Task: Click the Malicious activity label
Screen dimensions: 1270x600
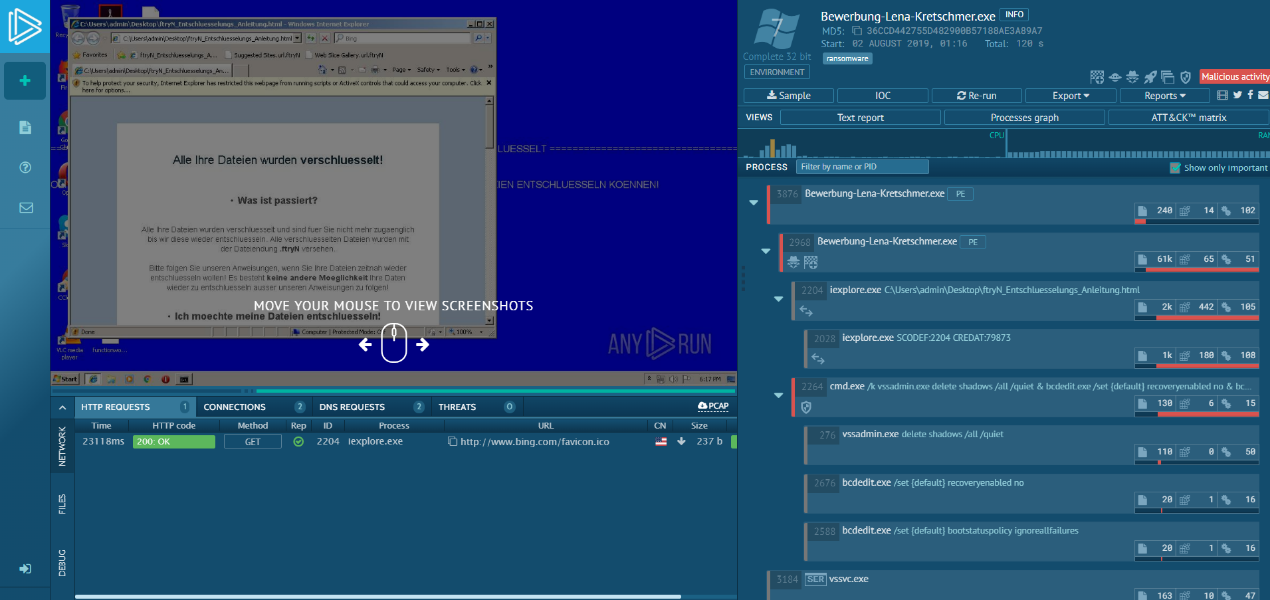Action: [1235, 77]
